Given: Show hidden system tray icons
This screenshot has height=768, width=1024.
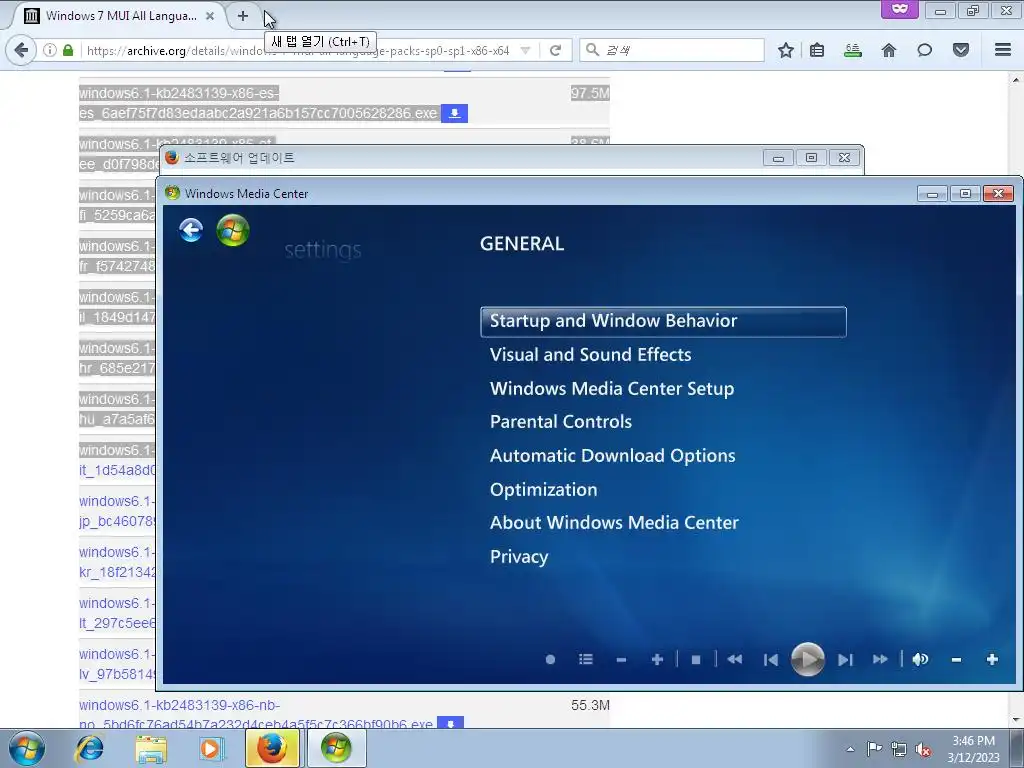Looking at the screenshot, I should pos(850,749).
